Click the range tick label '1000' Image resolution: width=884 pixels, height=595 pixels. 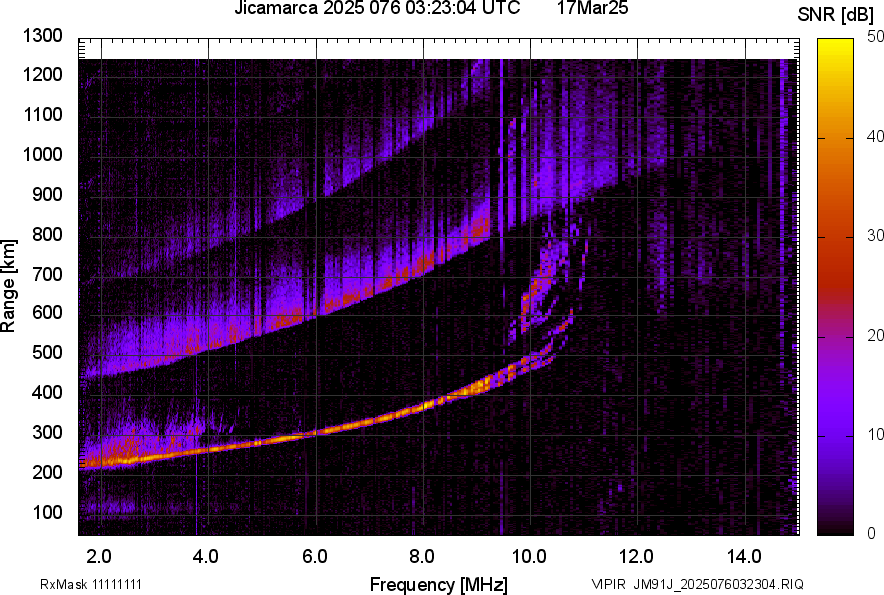point(42,154)
